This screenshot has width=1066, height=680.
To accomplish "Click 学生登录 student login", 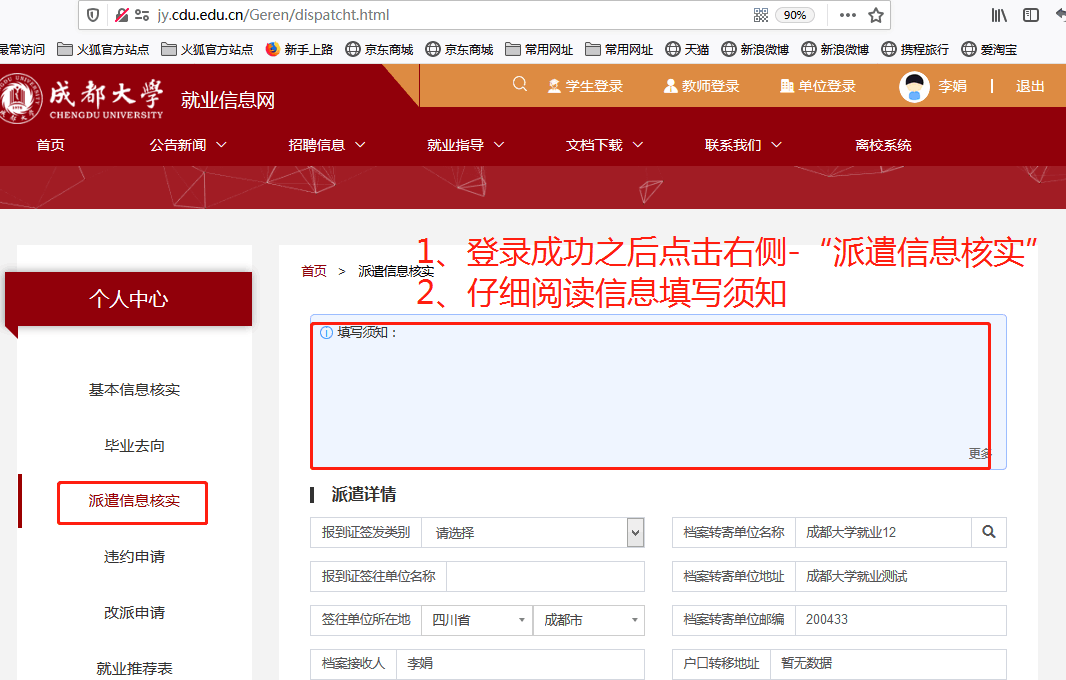I will tap(585, 86).
